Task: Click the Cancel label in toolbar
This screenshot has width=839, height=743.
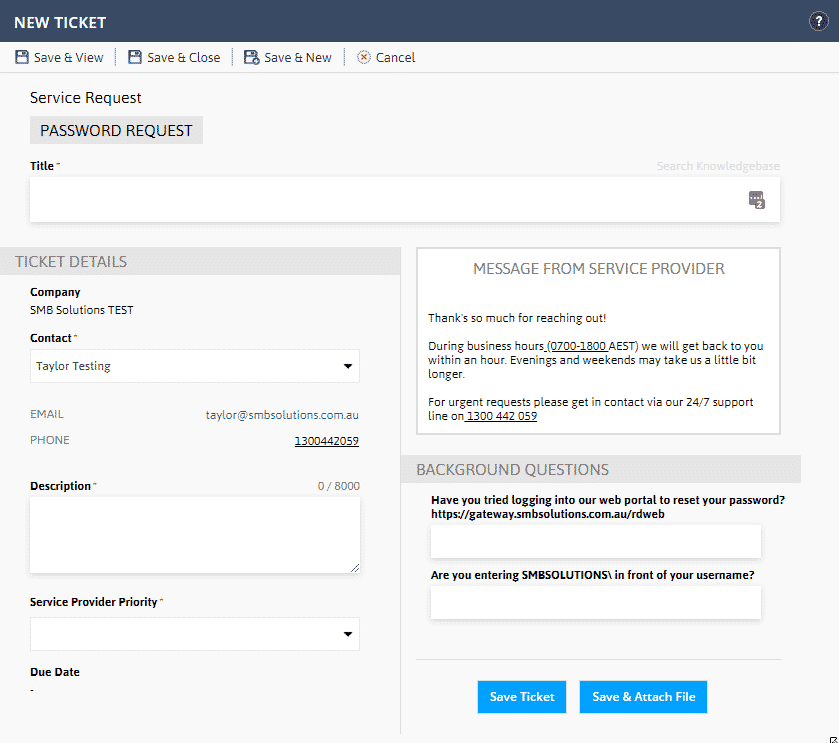Action: 395,57
